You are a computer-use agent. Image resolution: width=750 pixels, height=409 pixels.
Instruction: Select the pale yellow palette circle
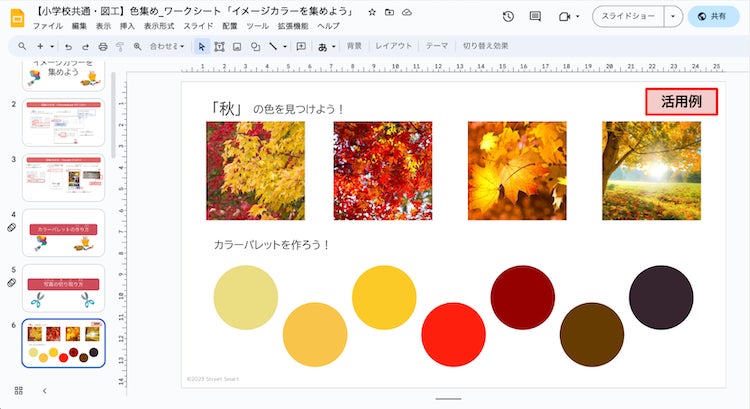[245, 298]
